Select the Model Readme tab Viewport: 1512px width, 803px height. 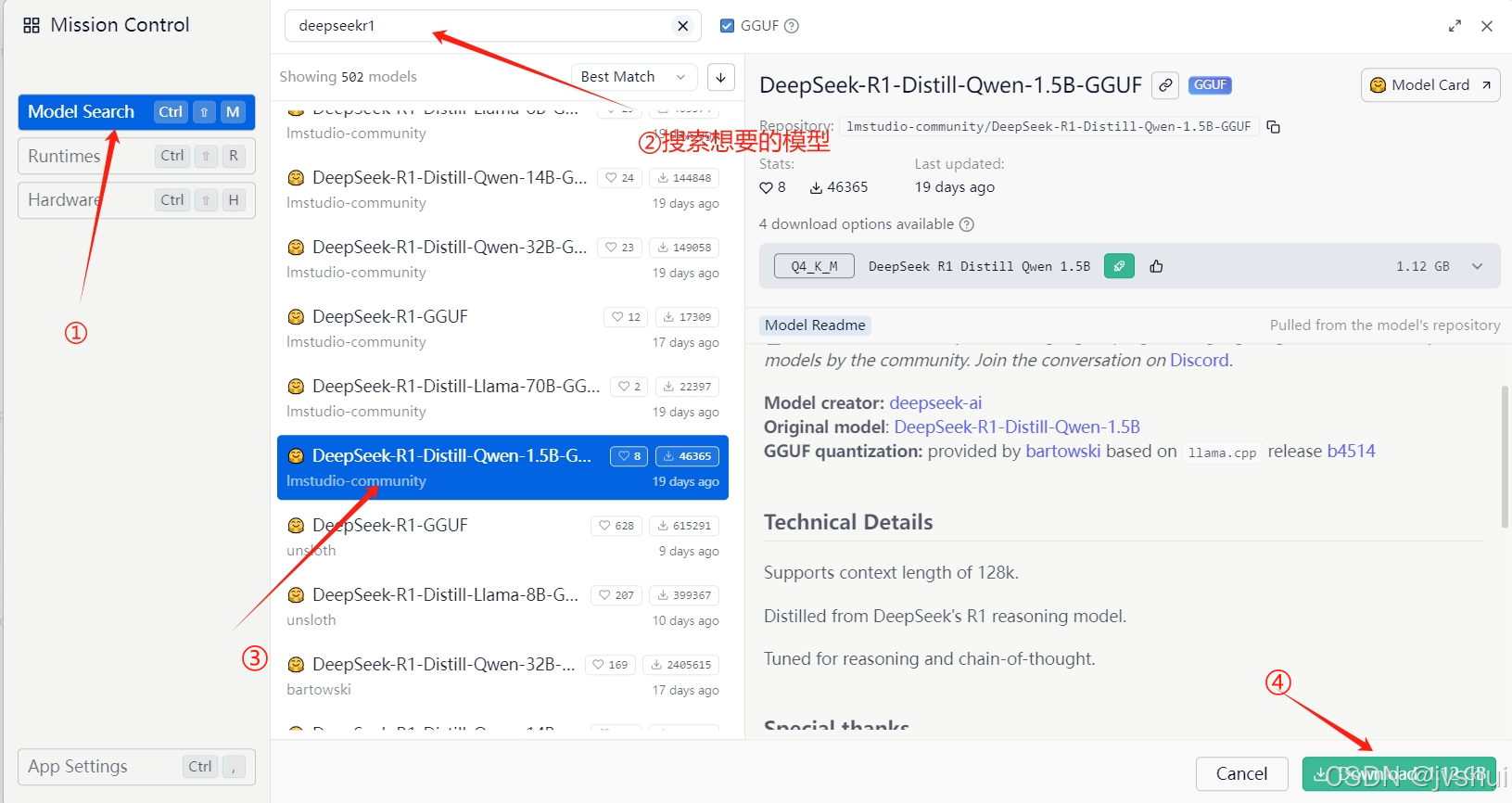(x=815, y=325)
